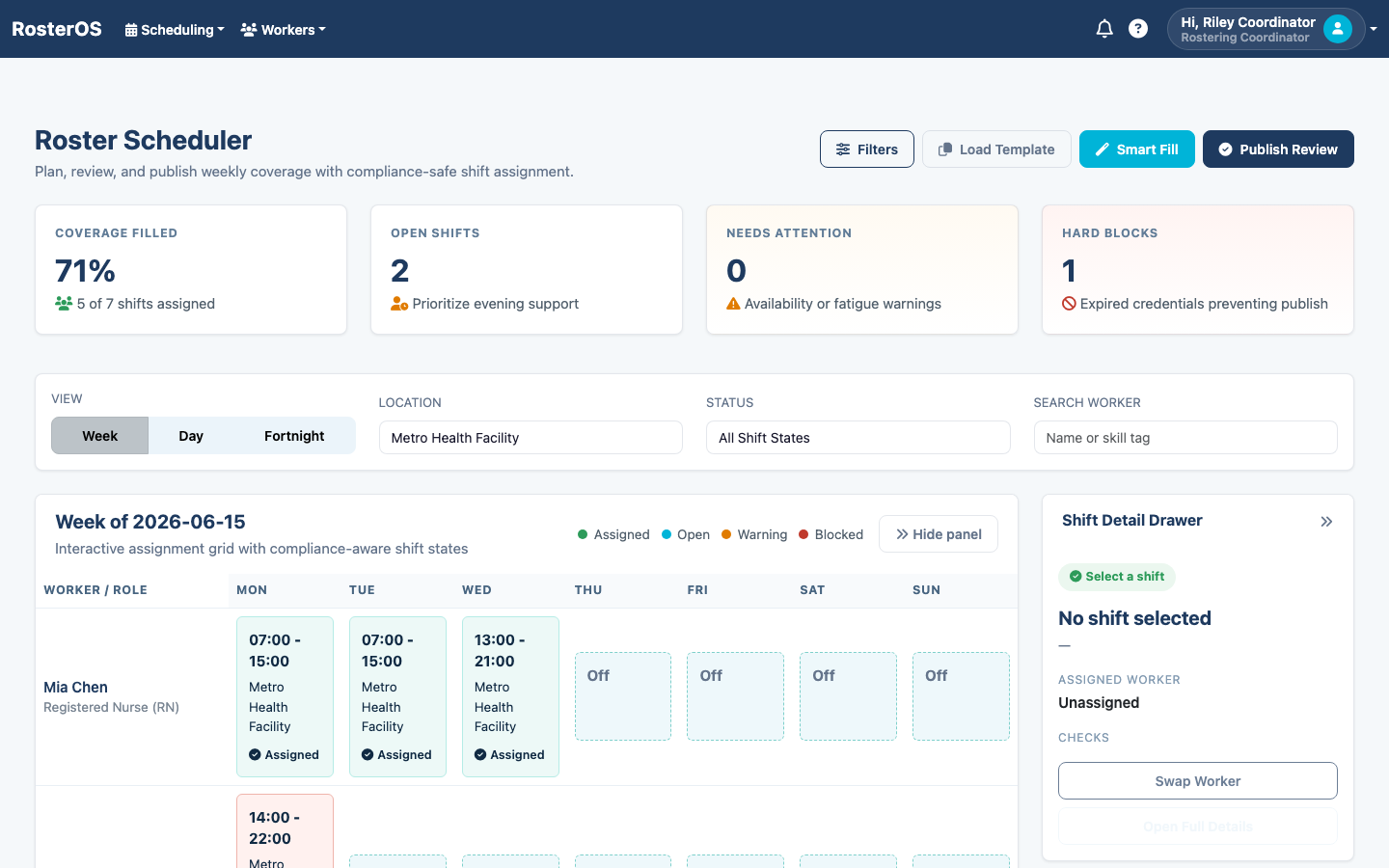Click the Mia Chen worker name
Image resolution: width=1389 pixels, height=868 pixels.
click(x=75, y=687)
